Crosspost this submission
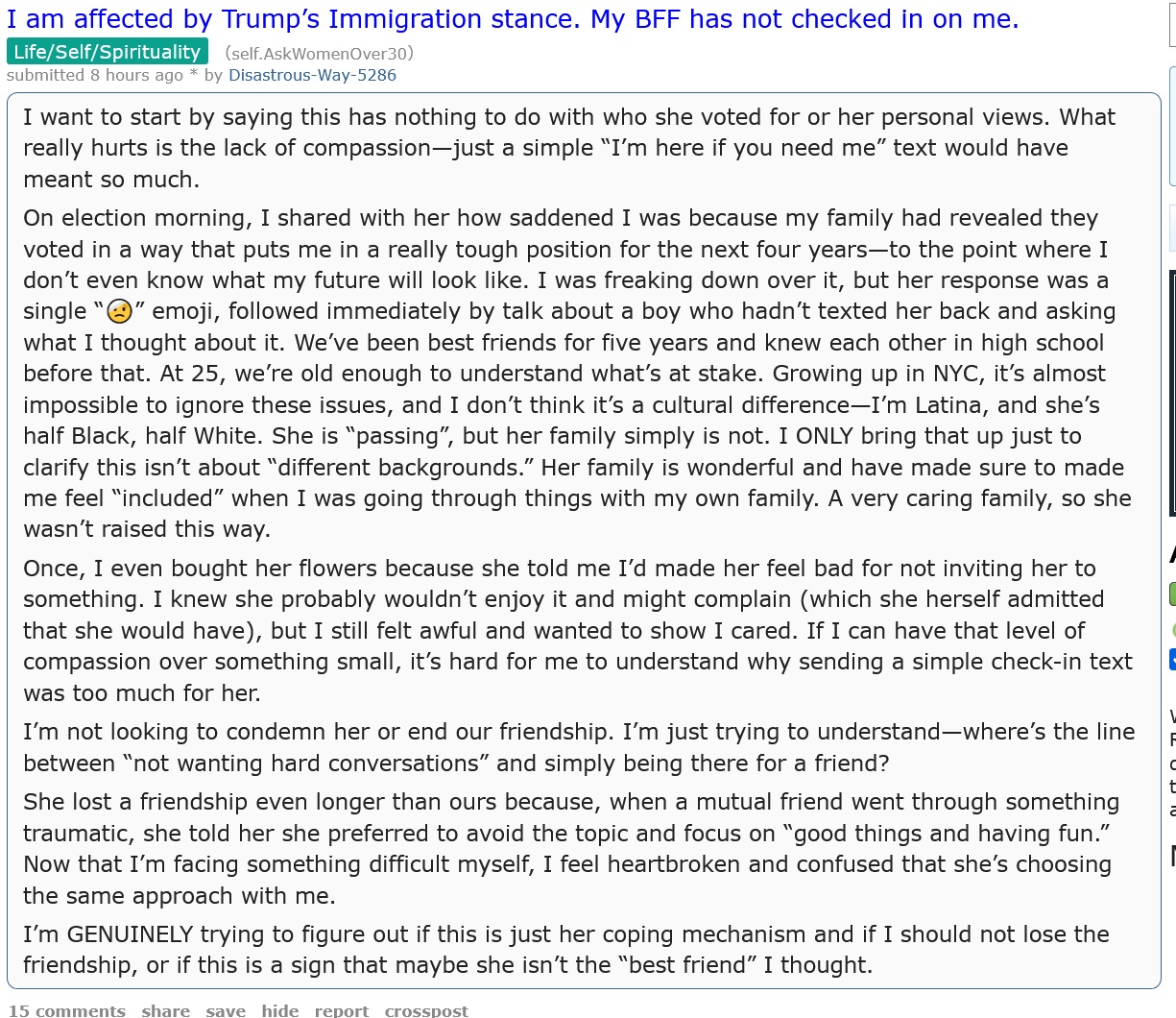Image resolution: width=1176 pixels, height=1018 pixels. [x=426, y=1010]
